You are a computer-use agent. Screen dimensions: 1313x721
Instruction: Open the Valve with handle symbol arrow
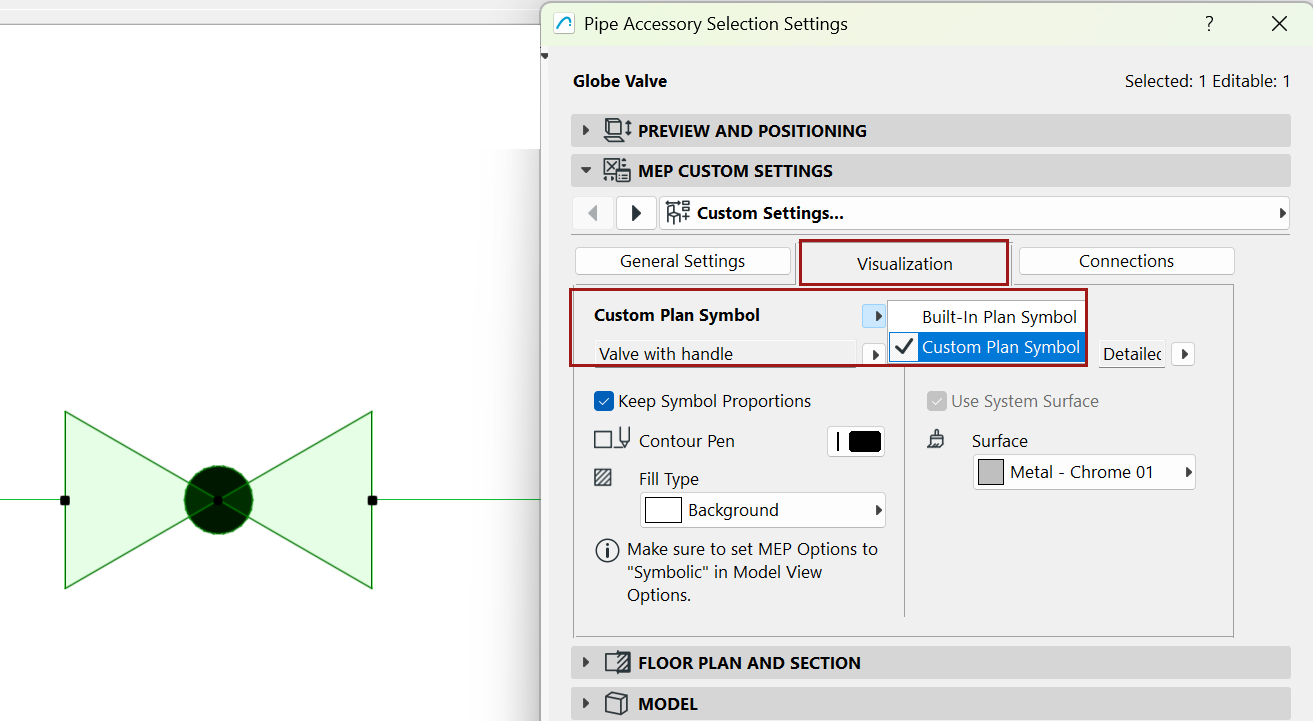(x=873, y=354)
